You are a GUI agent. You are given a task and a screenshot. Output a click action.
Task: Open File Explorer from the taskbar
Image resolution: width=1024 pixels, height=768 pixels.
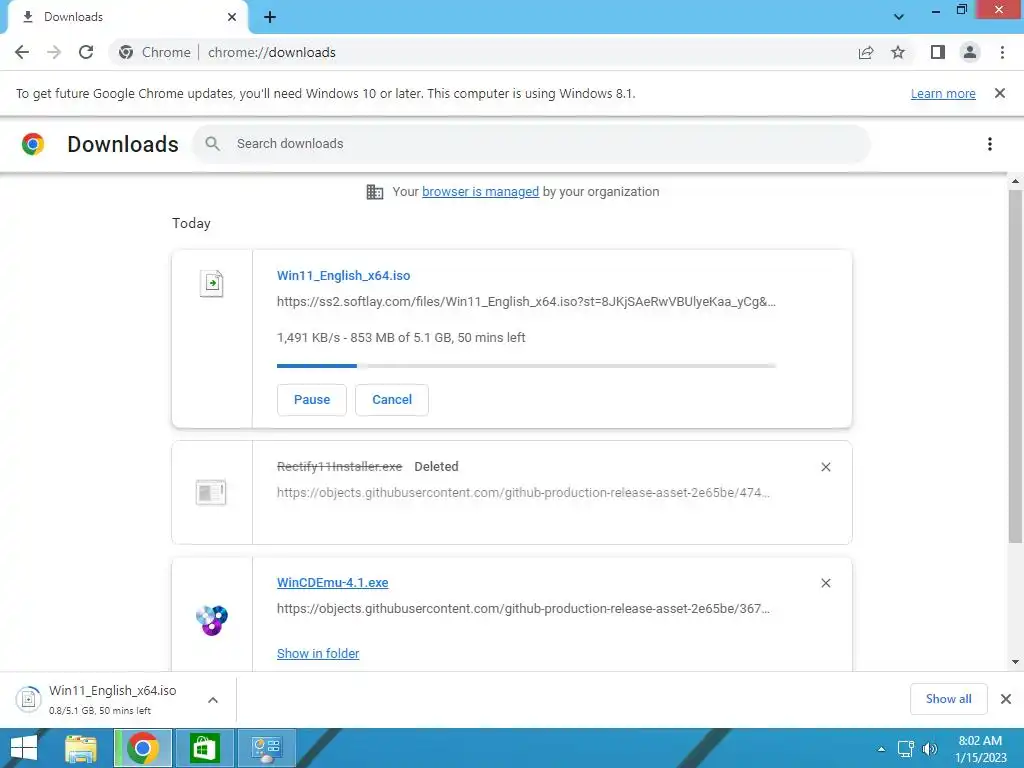click(81, 748)
